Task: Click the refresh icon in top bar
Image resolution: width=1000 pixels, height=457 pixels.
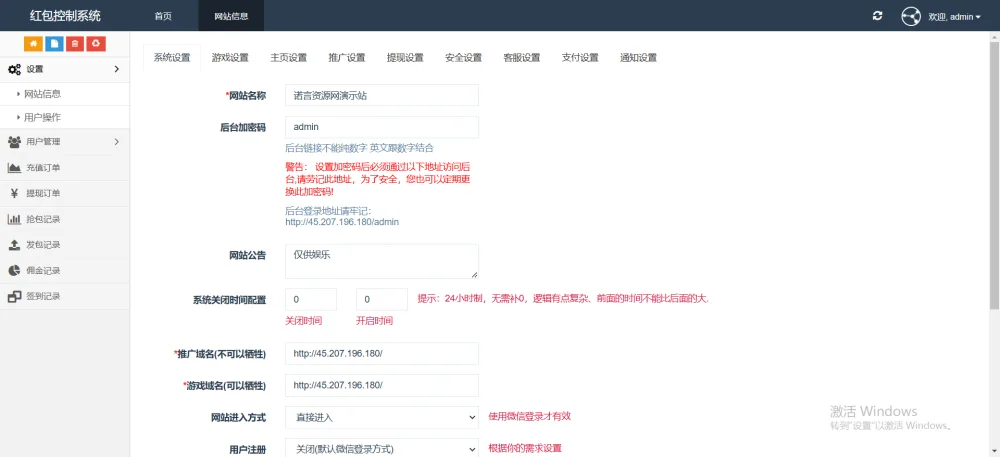Action: 878,16
